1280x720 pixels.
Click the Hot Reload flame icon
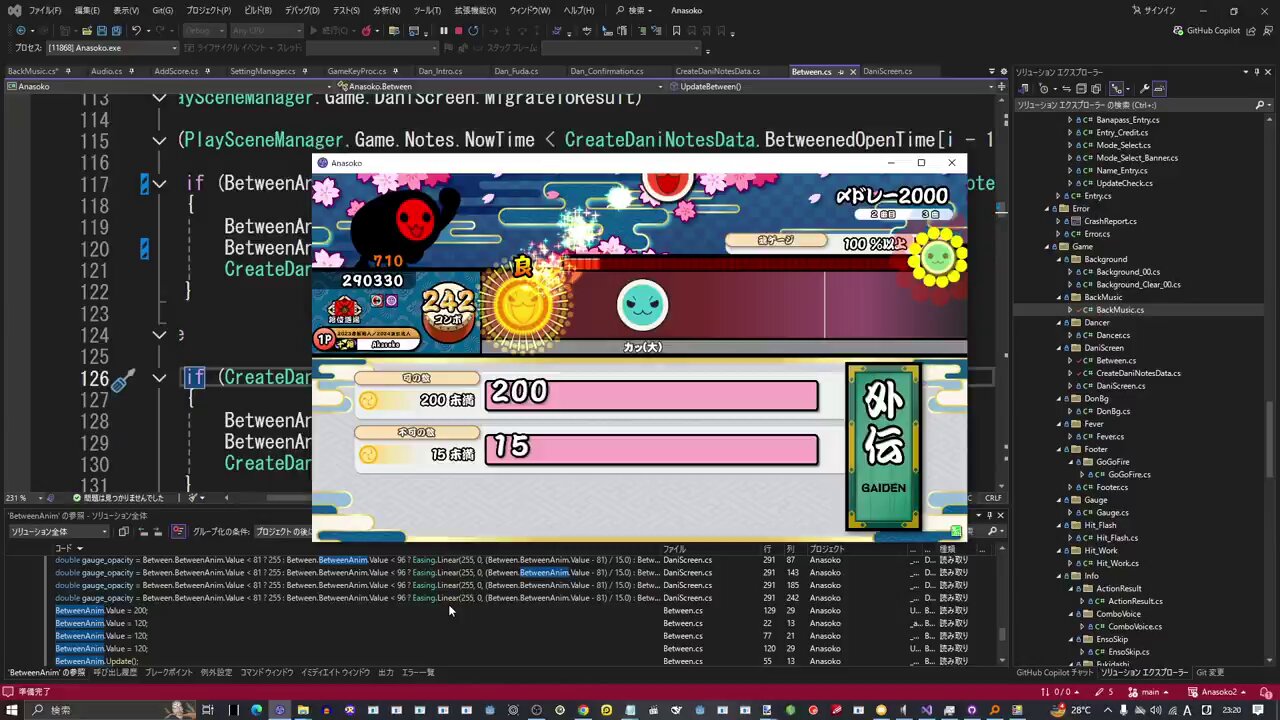(367, 31)
